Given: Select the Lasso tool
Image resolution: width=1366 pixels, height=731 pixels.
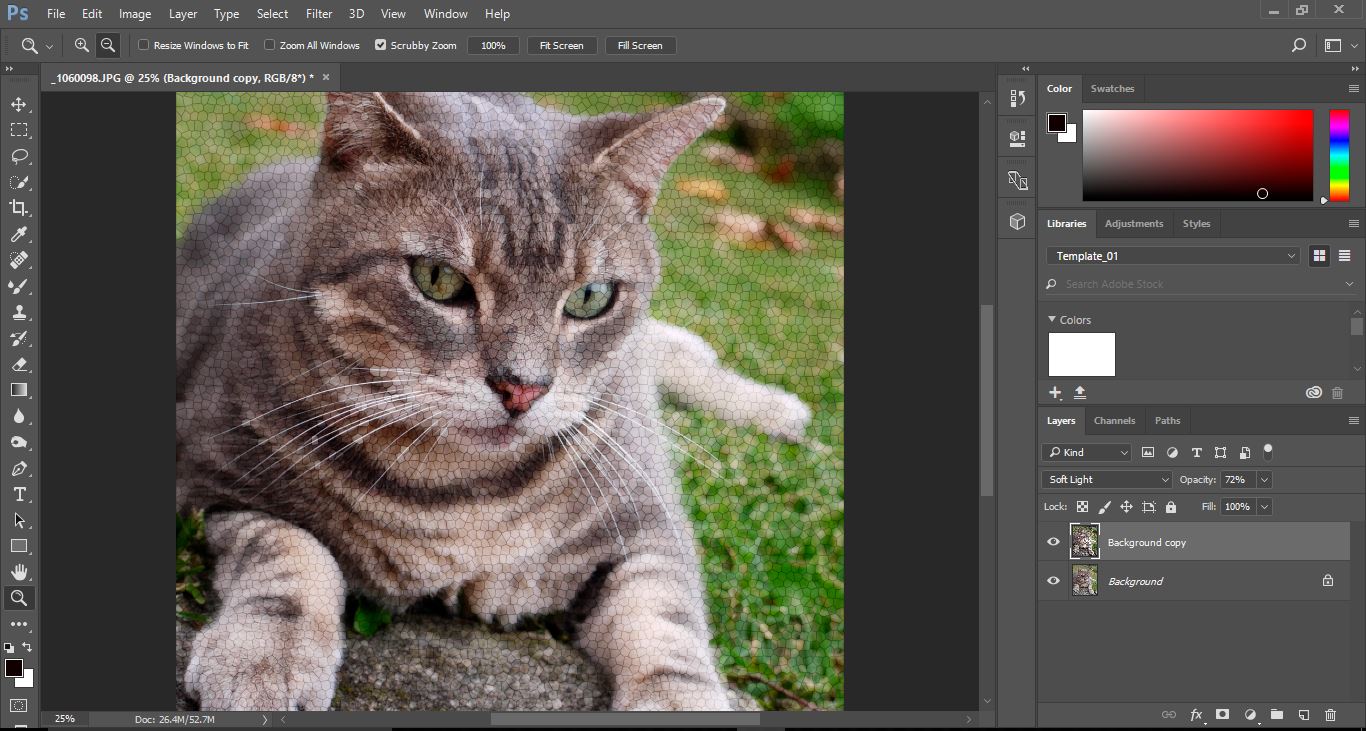Looking at the screenshot, I should [19, 156].
